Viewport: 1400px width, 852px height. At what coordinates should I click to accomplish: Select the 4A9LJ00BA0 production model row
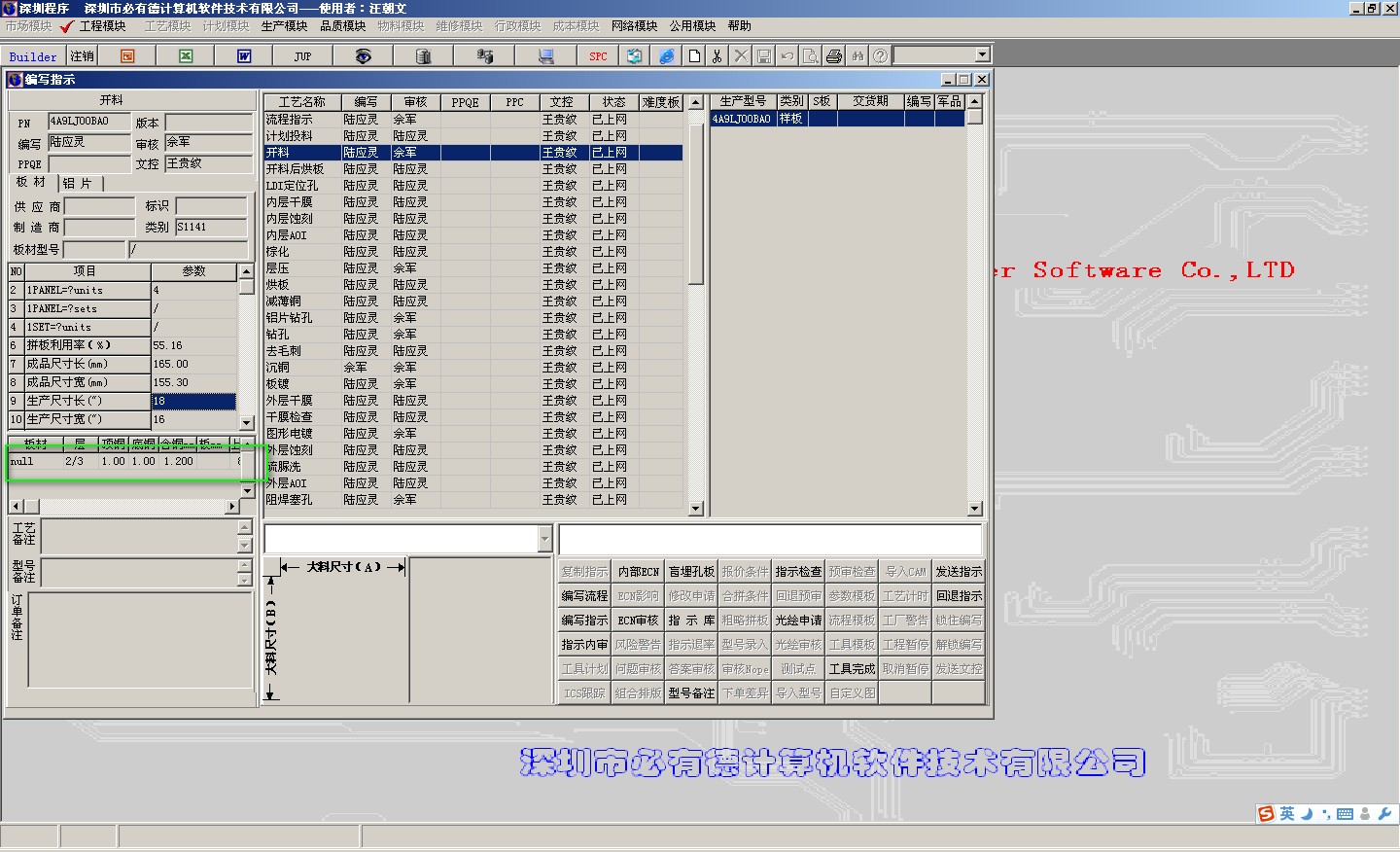pos(837,119)
